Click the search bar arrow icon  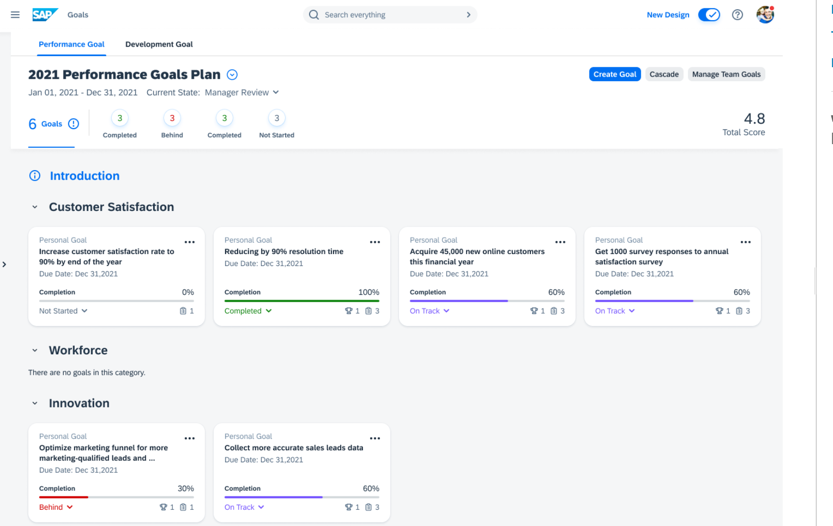click(468, 15)
